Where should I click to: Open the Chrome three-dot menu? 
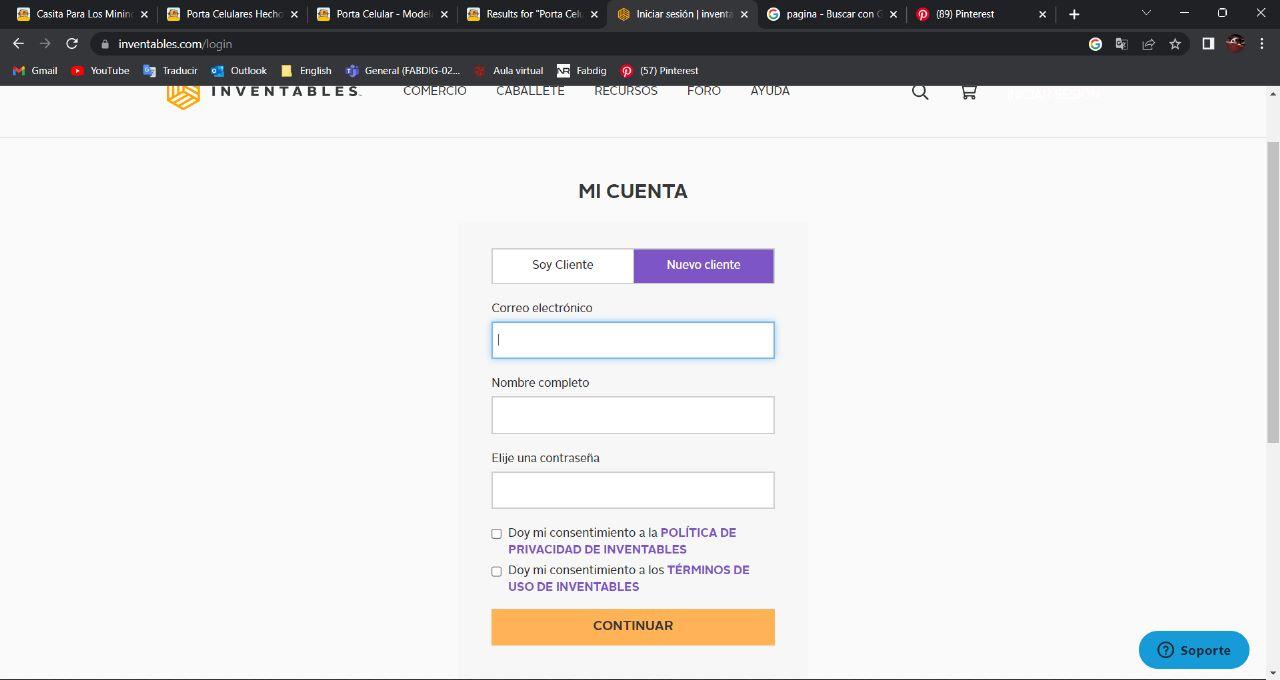[x=1263, y=44]
